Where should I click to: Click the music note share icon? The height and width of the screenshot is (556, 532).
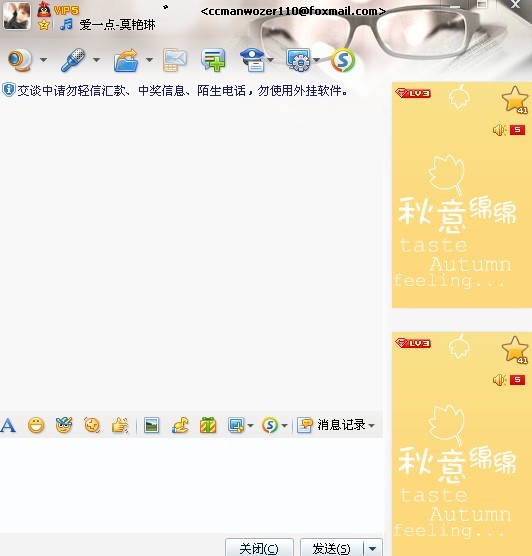[180, 425]
